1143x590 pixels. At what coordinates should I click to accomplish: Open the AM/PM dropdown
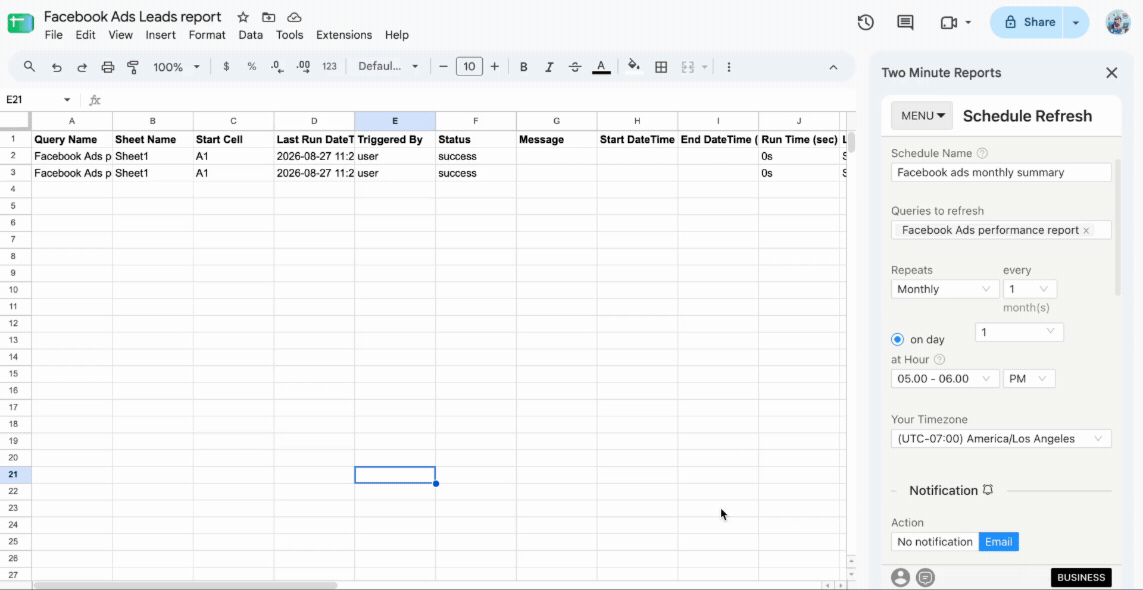pos(1029,379)
